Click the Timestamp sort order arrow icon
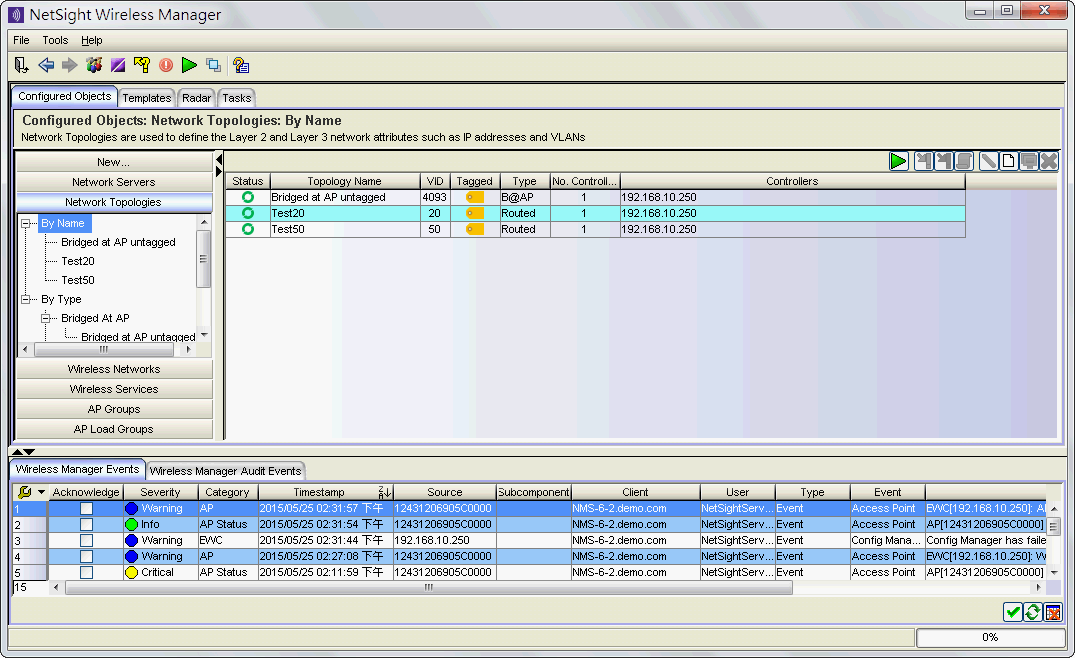Viewport: 1075px width, 658px height. [385, 492]
